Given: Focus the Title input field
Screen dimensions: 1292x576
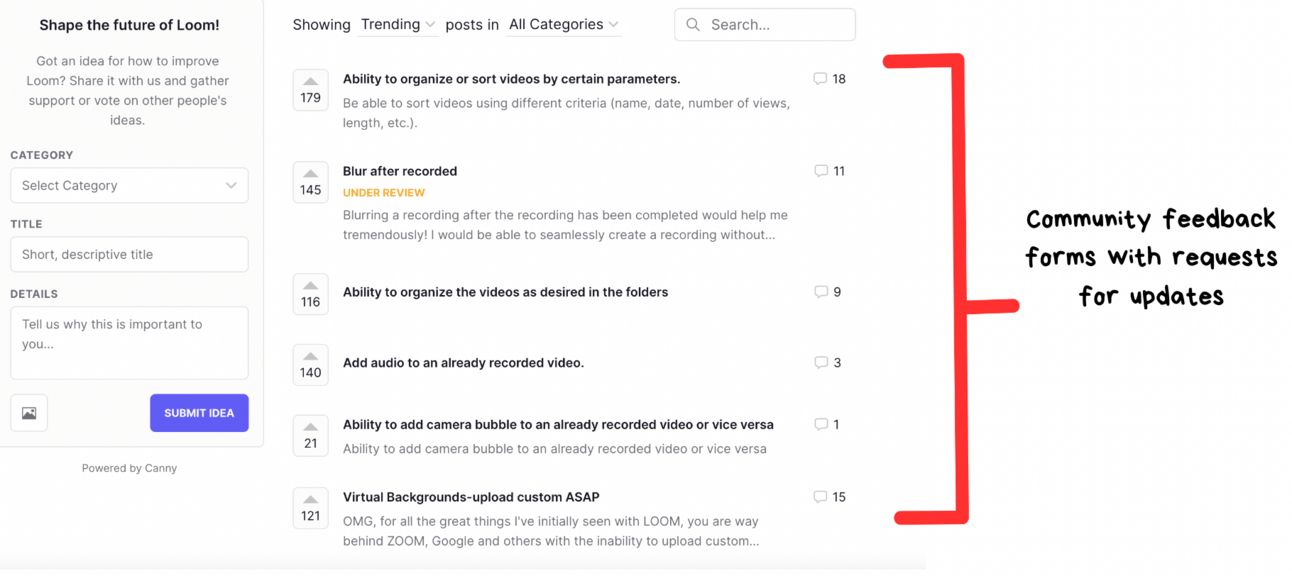Looking at the screenshot, I should tap(129, 254).
